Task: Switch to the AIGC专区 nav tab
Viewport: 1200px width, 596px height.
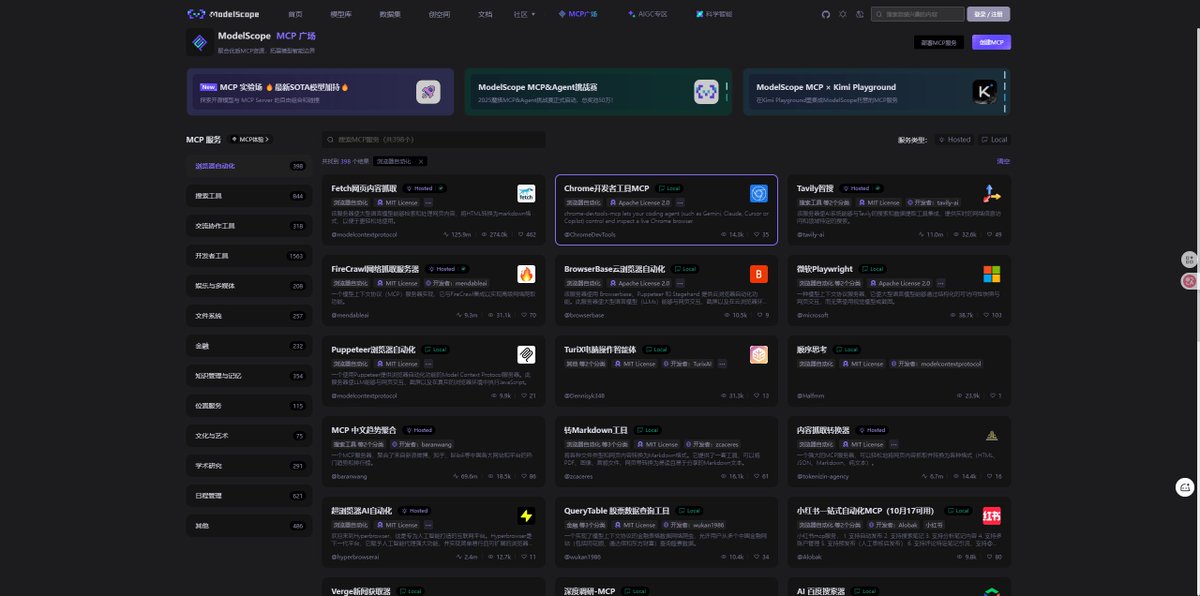Action: [647, 14]
